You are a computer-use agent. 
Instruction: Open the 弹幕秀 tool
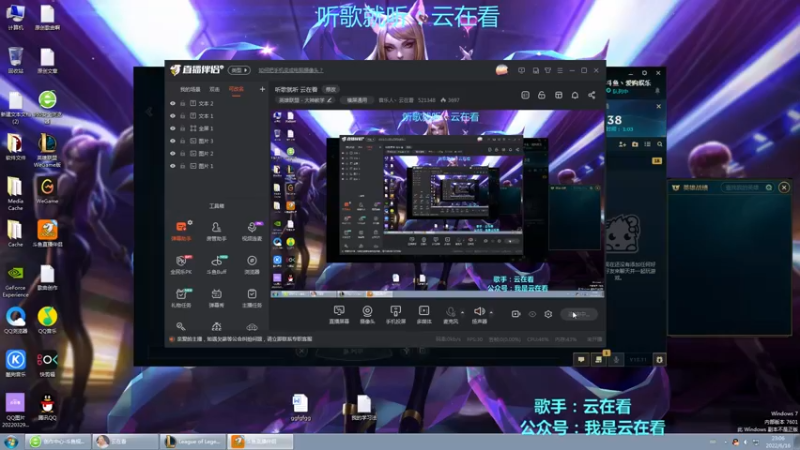(x=216, y=298)
